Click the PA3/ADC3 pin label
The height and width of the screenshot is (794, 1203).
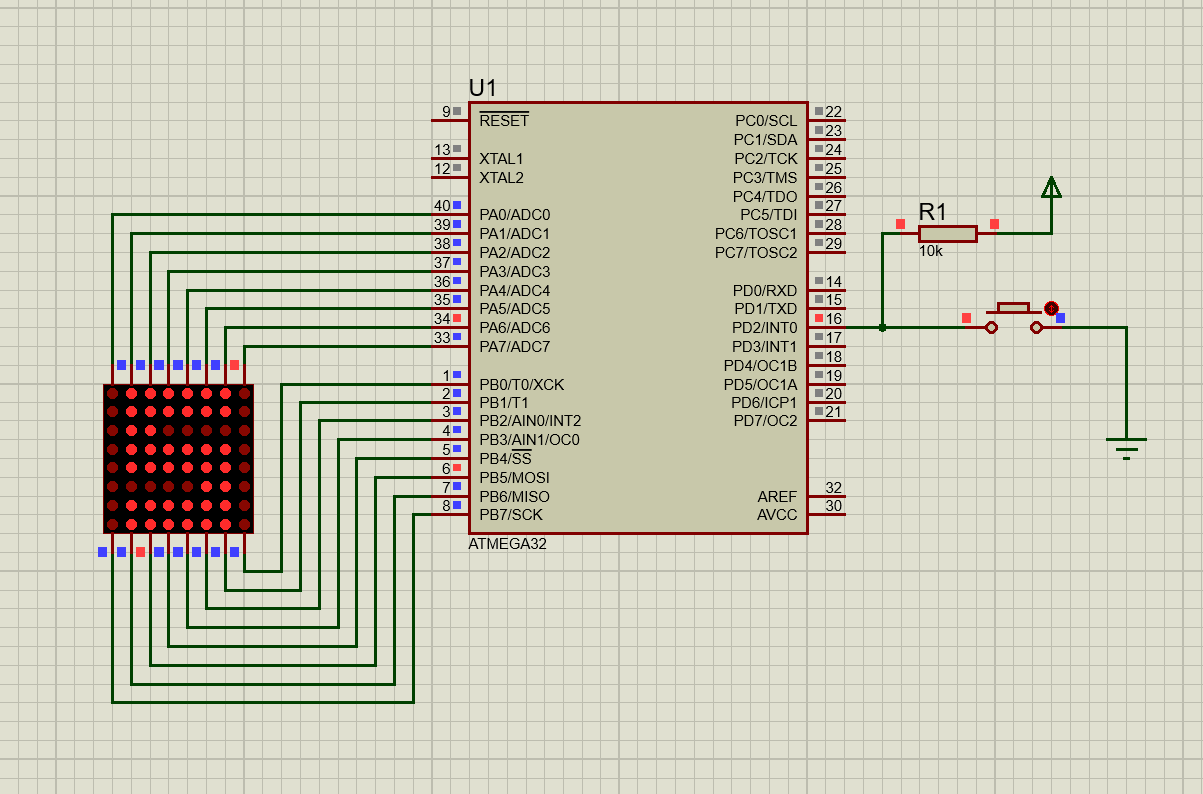[x=515, y=271]
